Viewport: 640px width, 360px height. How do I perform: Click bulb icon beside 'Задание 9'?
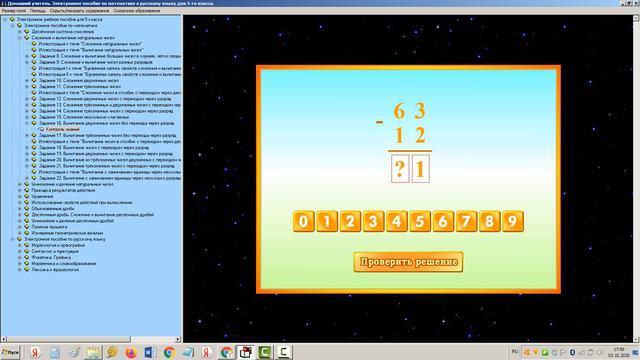[x=34, y=62]
